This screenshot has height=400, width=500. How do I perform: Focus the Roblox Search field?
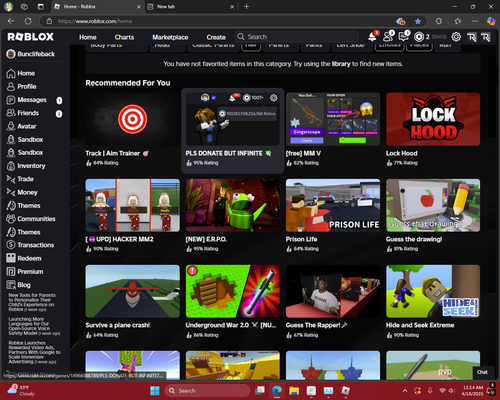(x=297, y=37)
